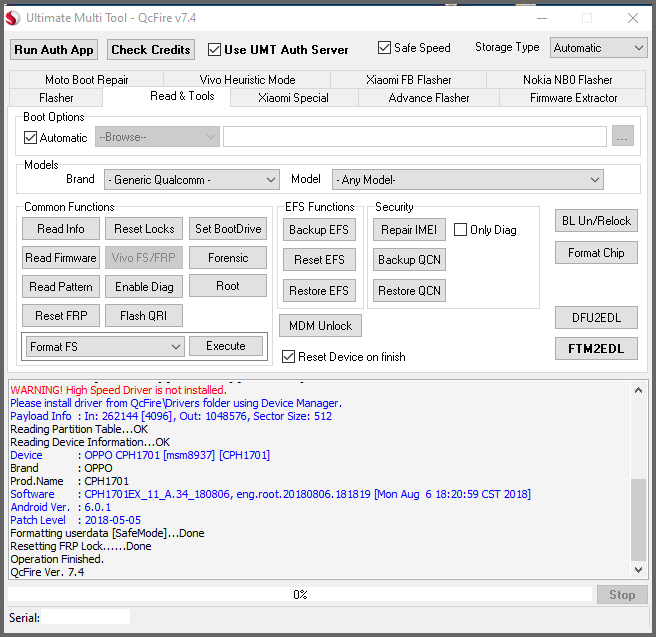The width and height of the screenshot is (656, 637).
Task: Click the 'Patch Level : 2018-05-05' log line
Action: (x=75, y=520)
